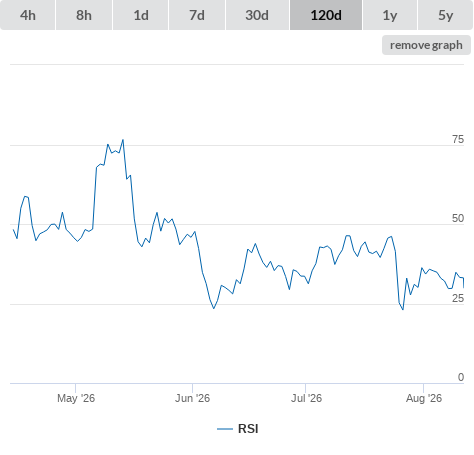Click the RSI peak in mid-May
474x455 pixels.
coord(123,140)
